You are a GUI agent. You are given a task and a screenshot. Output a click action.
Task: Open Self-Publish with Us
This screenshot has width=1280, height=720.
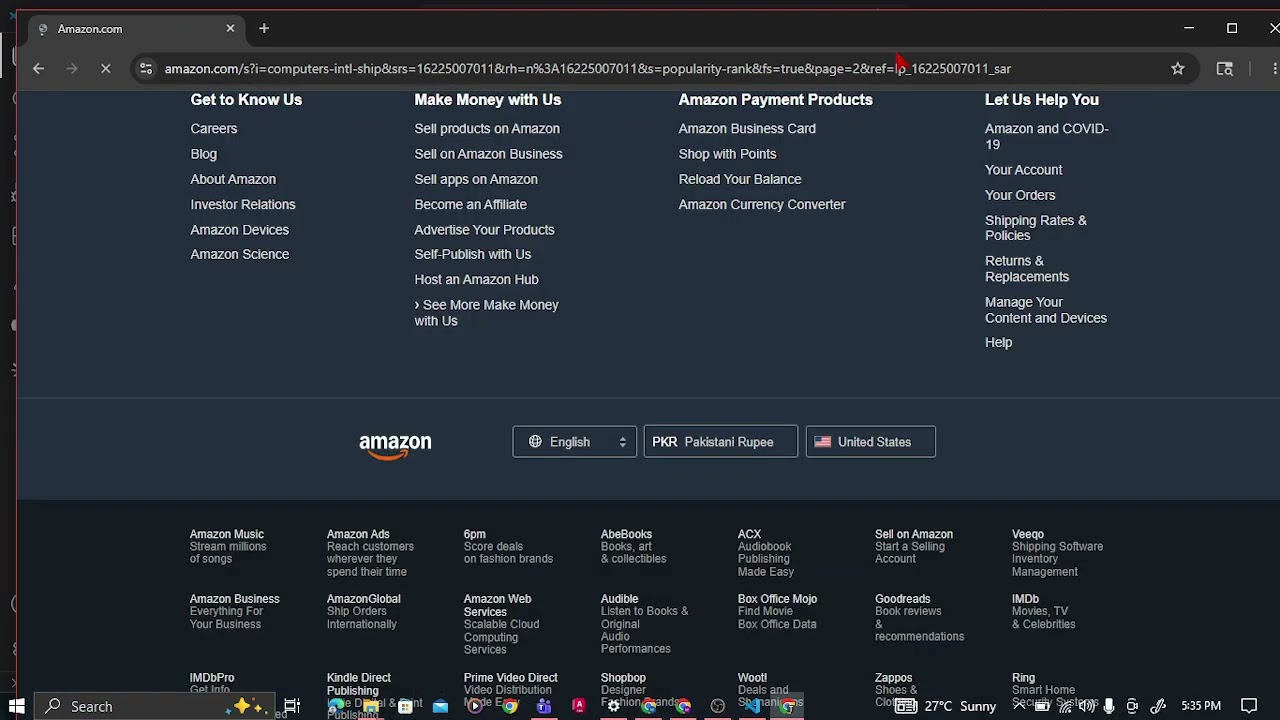(472, 254)
